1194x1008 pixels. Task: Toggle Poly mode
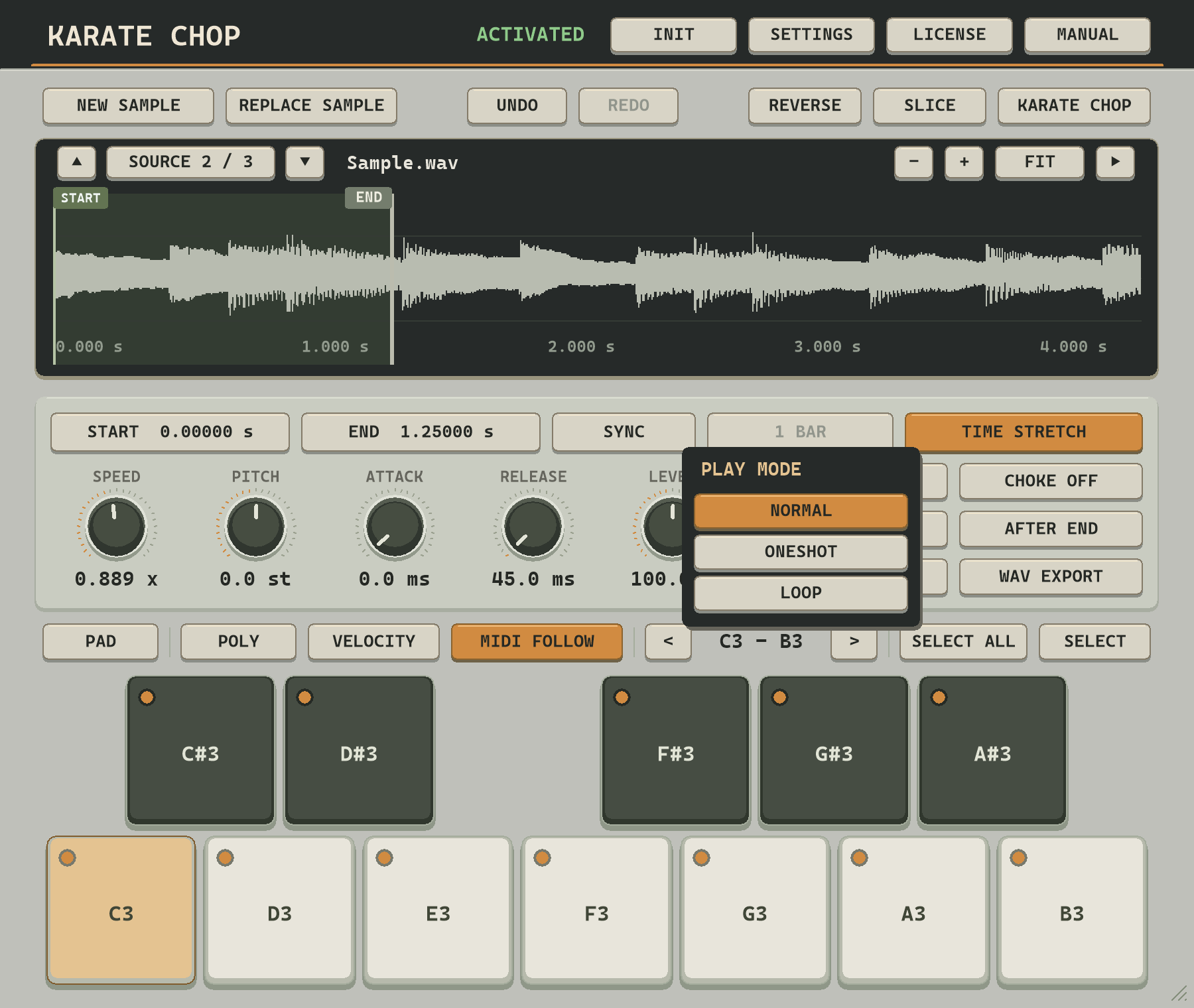coord(238,642)
